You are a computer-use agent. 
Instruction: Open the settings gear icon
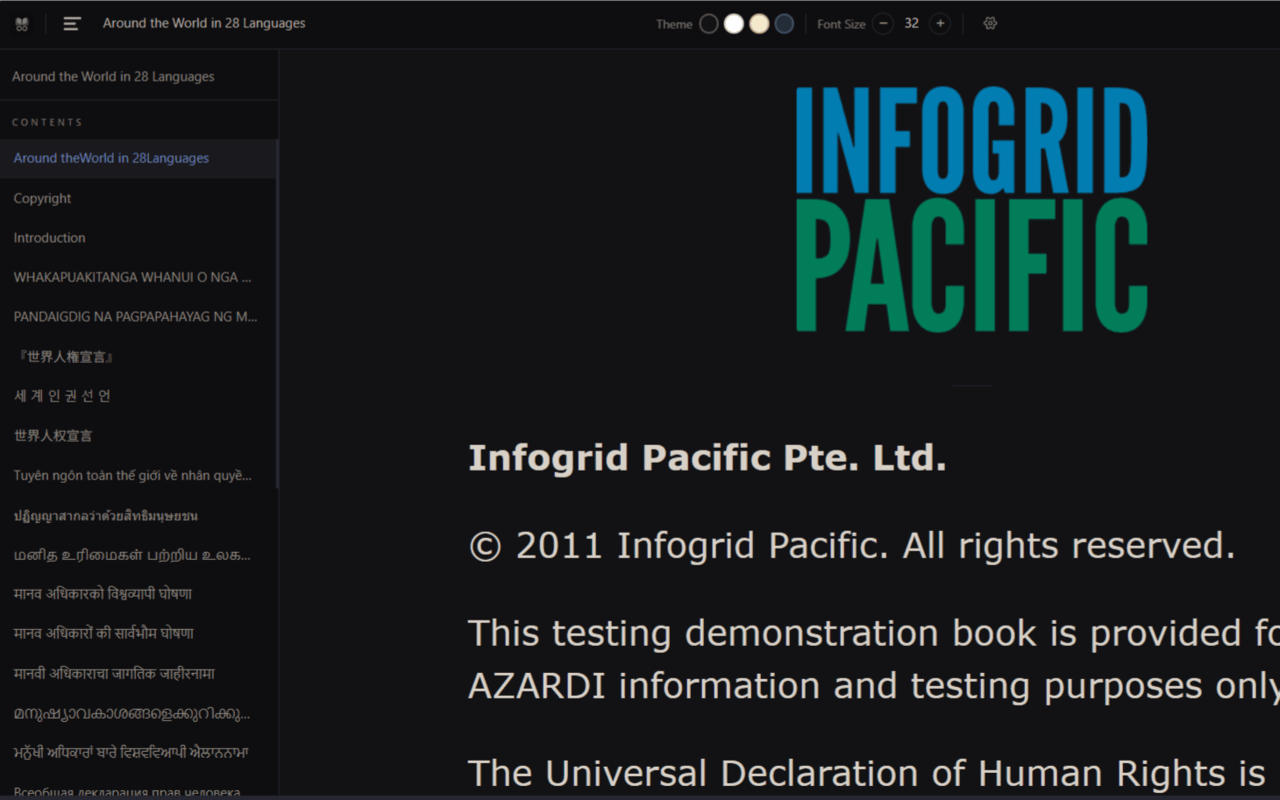coord(989,23)
